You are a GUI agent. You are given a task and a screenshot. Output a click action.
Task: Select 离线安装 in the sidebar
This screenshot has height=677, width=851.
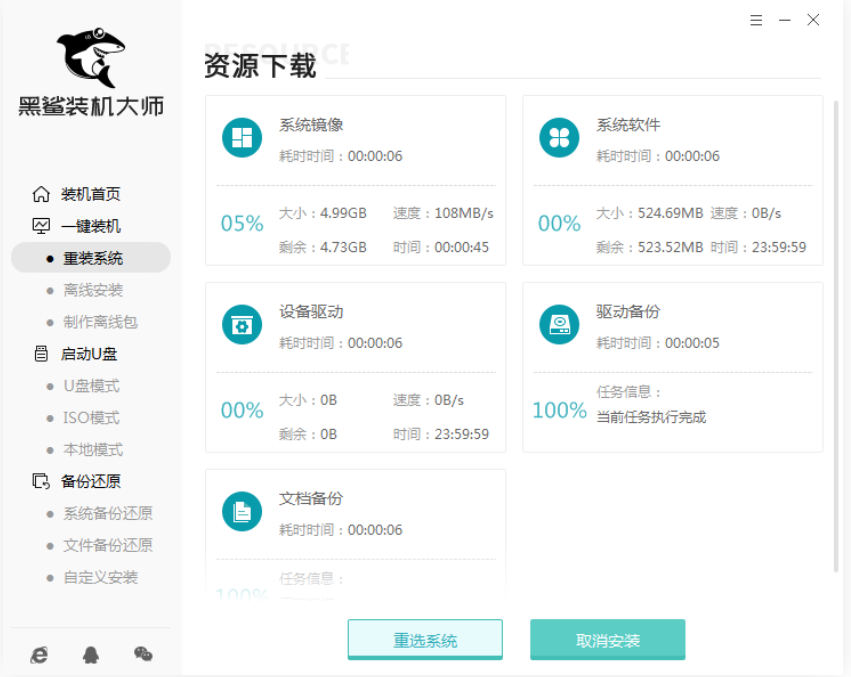93,290
